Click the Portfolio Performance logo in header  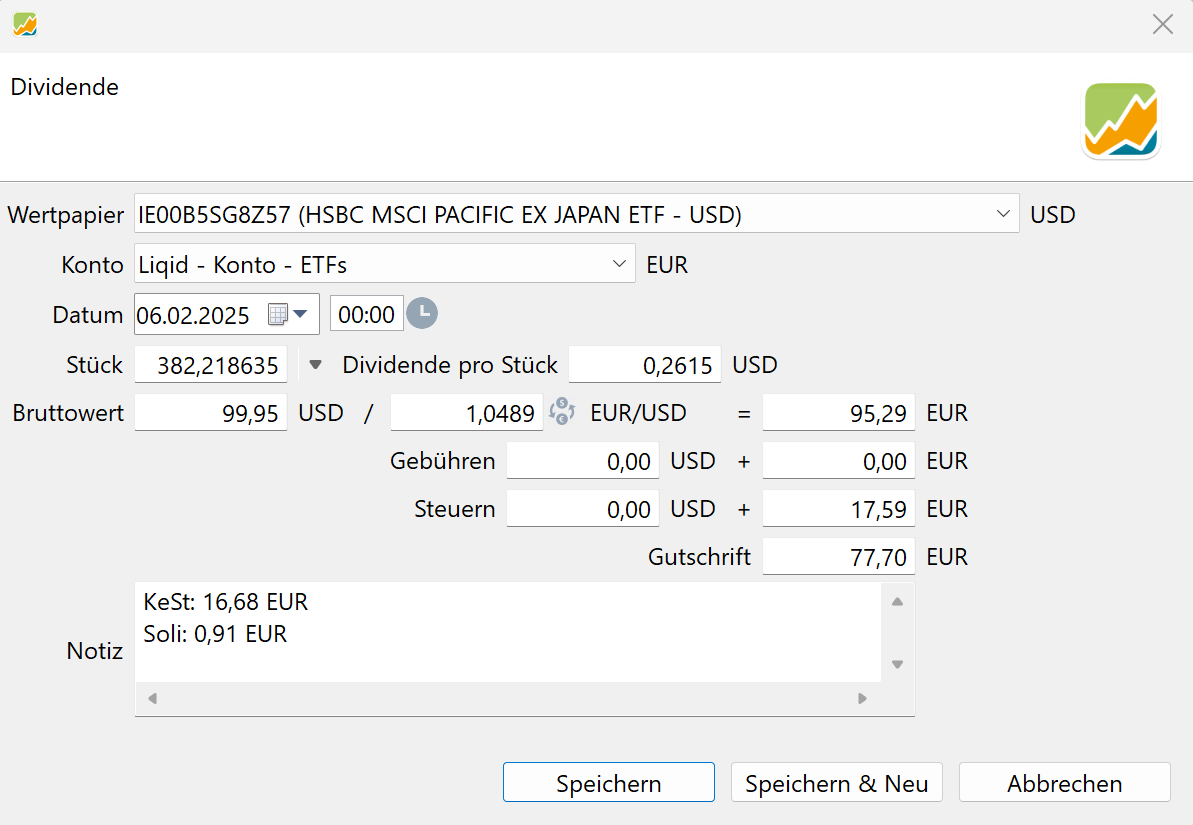[x=1120, y=121]
